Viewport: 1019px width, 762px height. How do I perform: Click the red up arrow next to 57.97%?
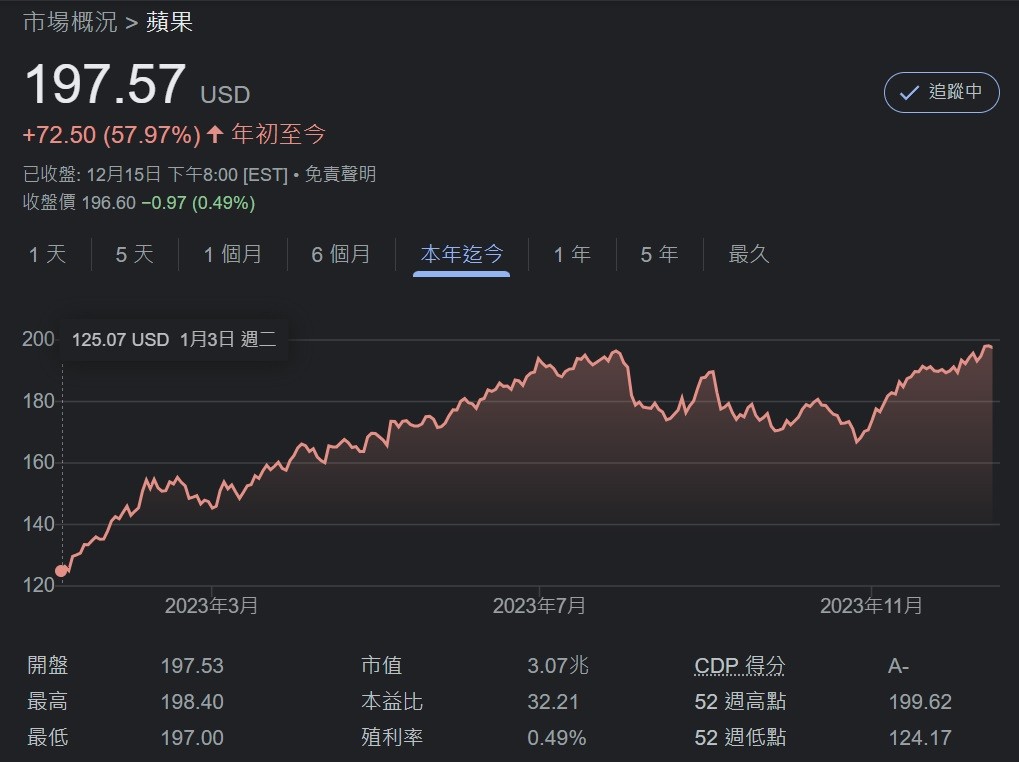(215, 134)
